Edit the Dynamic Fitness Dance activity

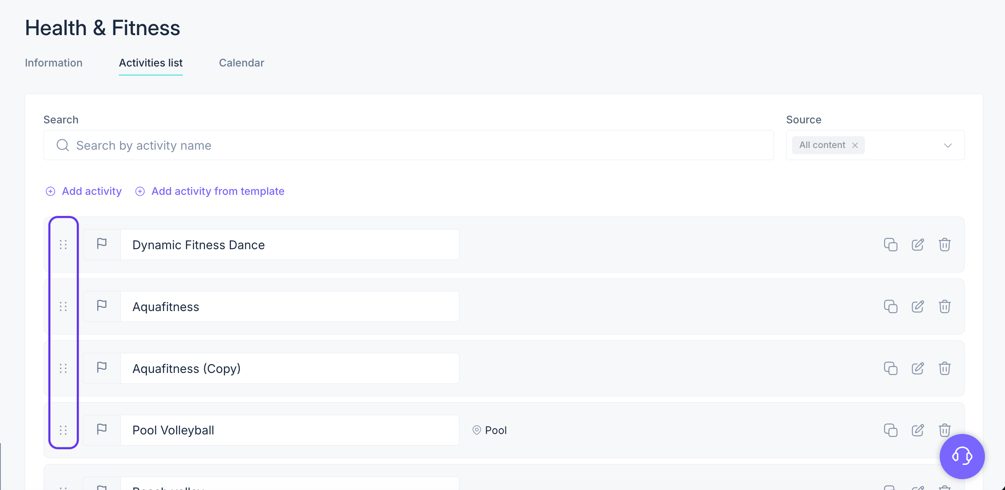(x=918, y=244)
